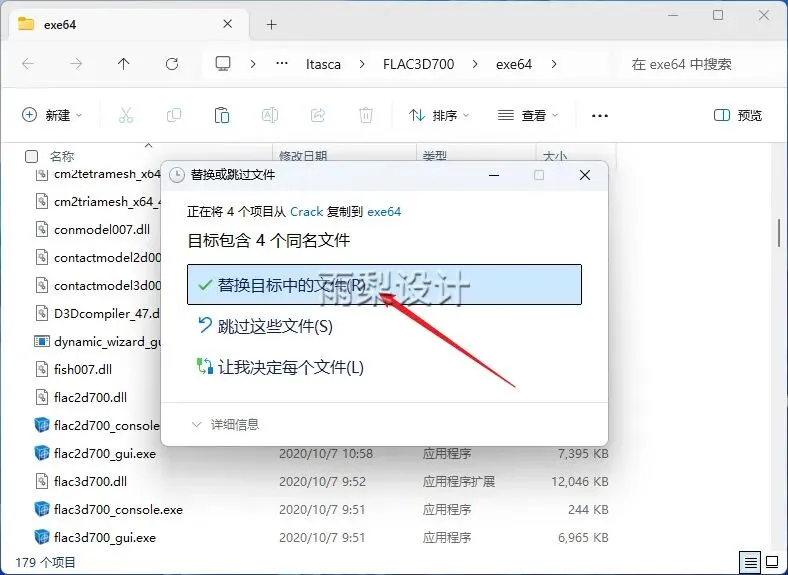Choose Replace the files in destination (R)
The height and width of the screenshot is (575, 788).
(x=384, y=284)
